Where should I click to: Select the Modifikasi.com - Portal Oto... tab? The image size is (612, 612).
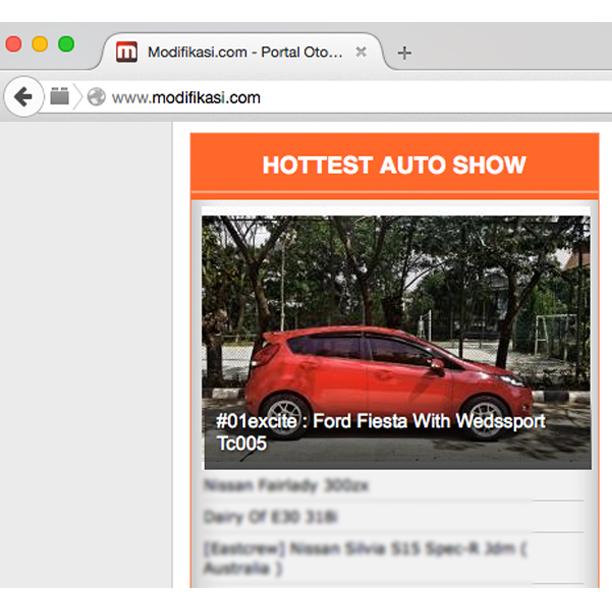(x=242, y=52)
